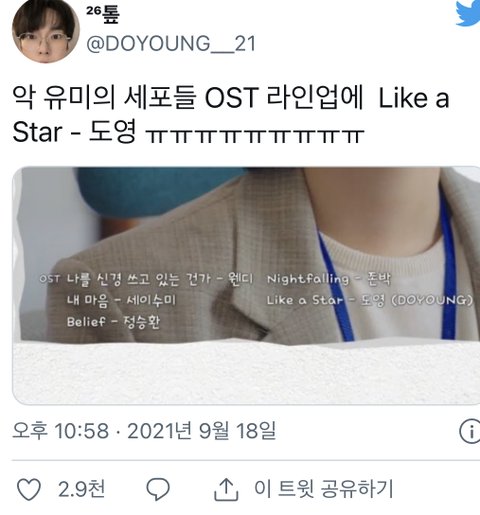The width and height of the screenshot is (480, 515).
Task: Click the 내 마음 - 세이수미 caption
Action: [121, 300]
